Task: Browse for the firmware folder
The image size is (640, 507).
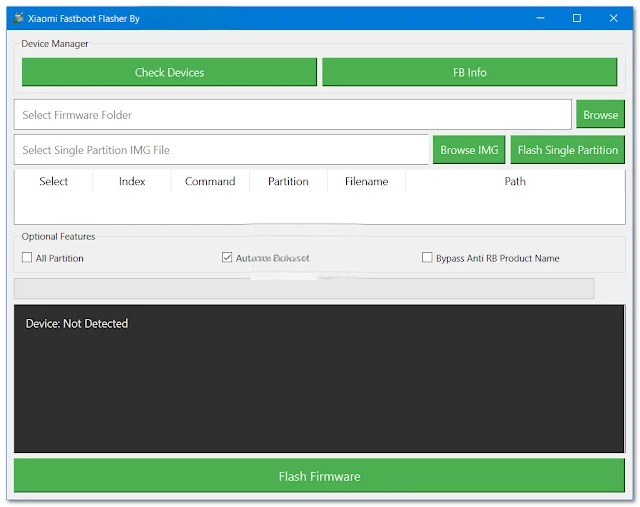Action: [600, 114]
